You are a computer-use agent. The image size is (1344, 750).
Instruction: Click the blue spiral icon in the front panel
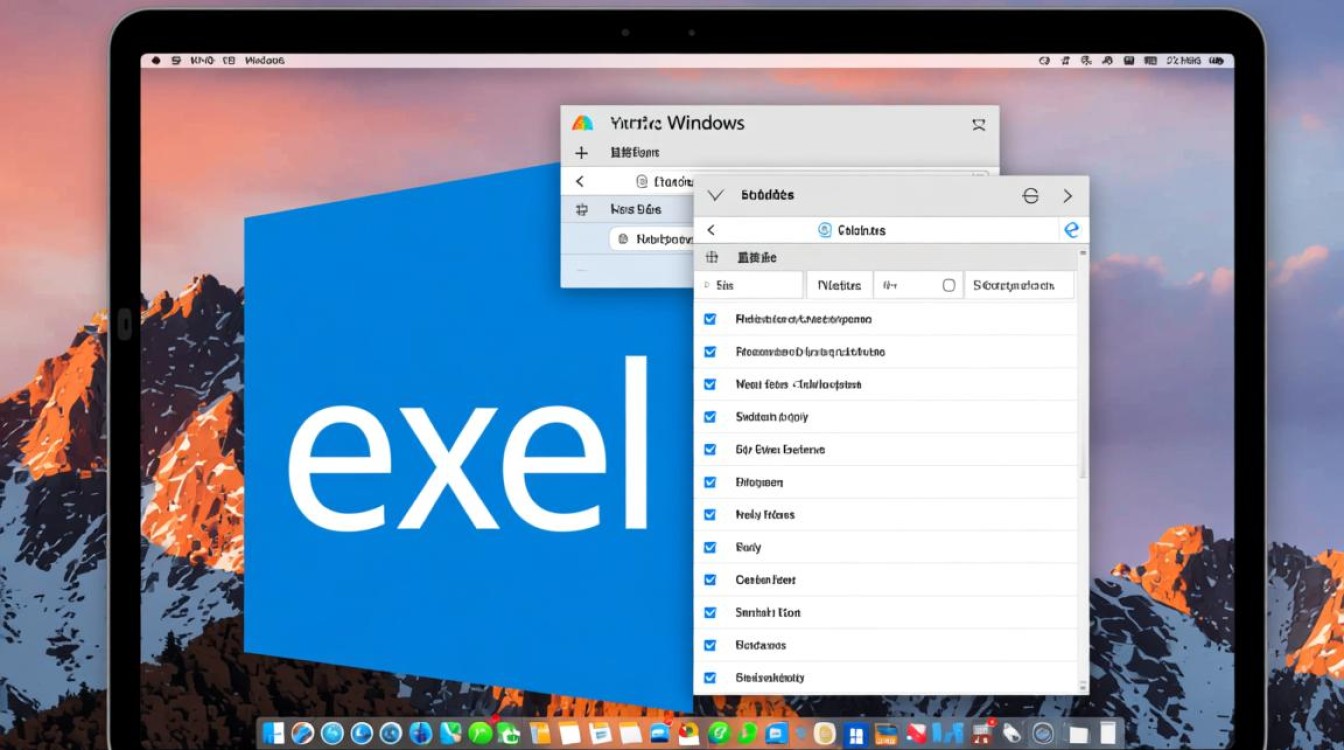click(825, 230)
